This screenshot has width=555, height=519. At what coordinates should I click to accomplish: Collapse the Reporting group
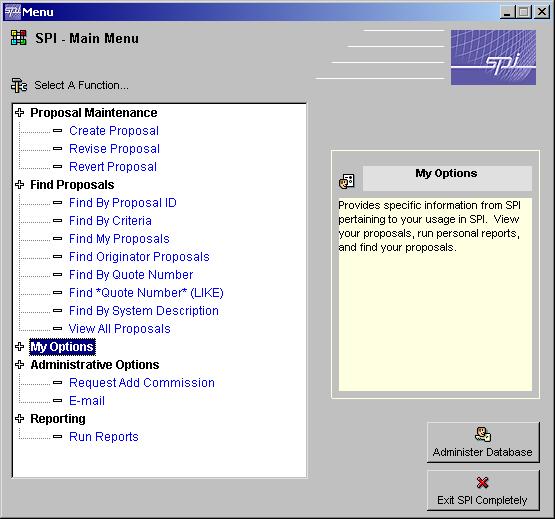click(20, 418)
